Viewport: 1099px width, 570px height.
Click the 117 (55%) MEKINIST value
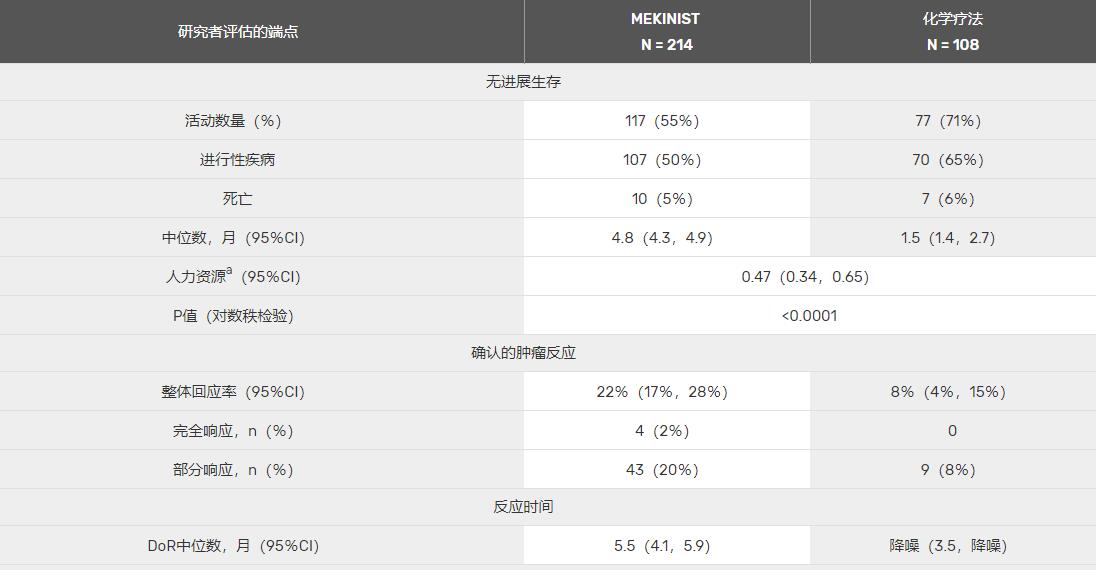tap(663, 121)
